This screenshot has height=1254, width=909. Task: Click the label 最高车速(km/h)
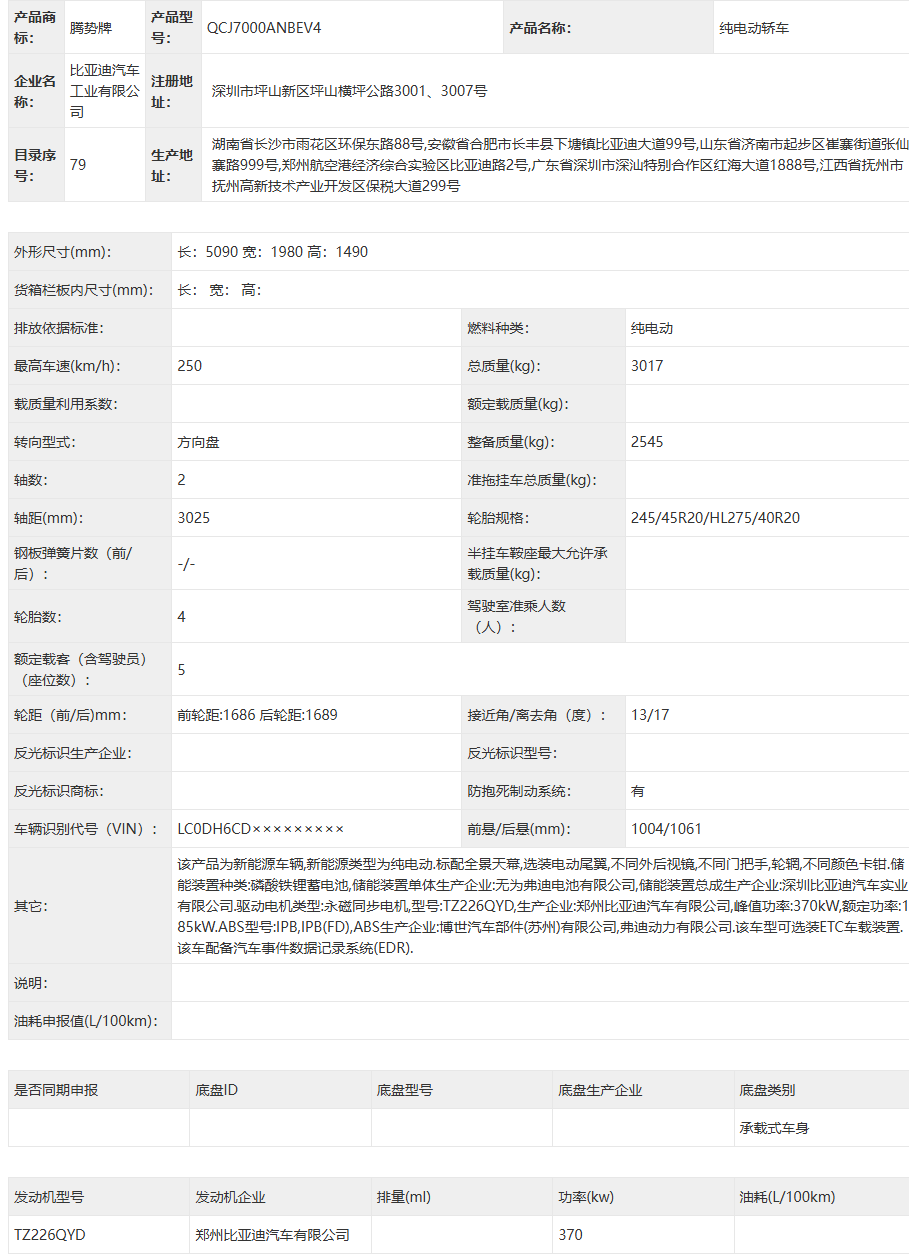pos(67,366)
